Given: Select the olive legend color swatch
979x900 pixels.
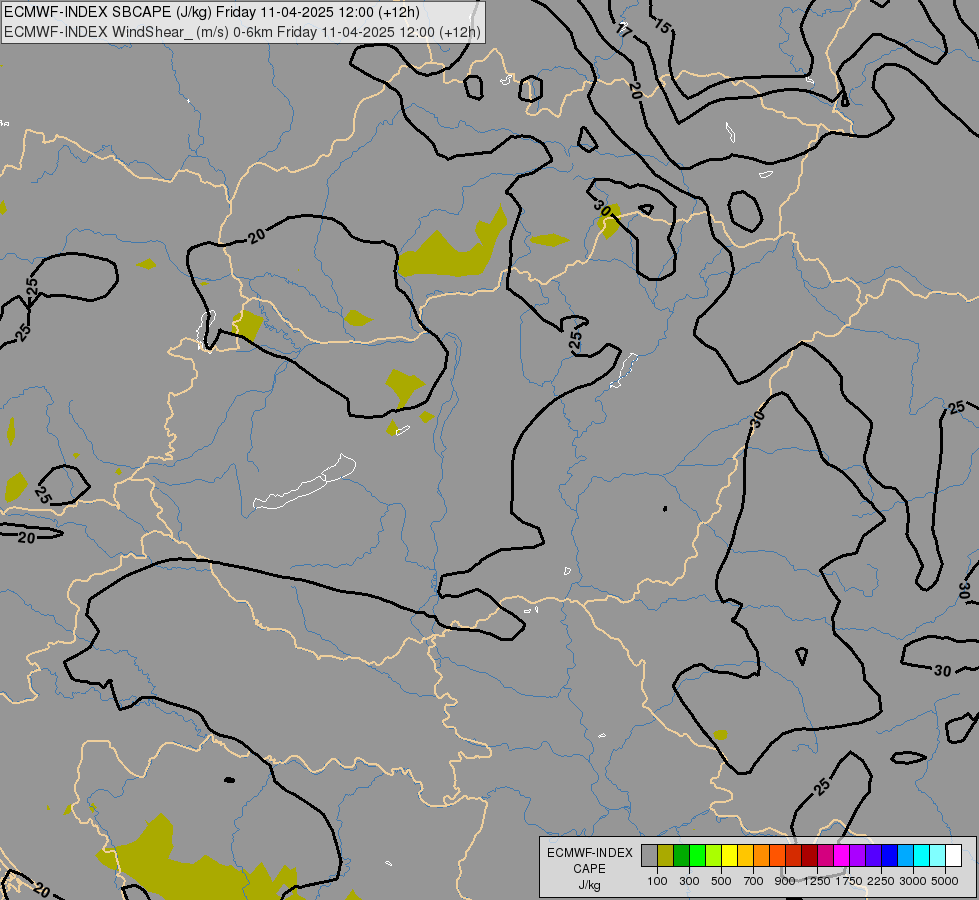Looking at the screenshot, I should pyautogui.click(x=666, y=856).
